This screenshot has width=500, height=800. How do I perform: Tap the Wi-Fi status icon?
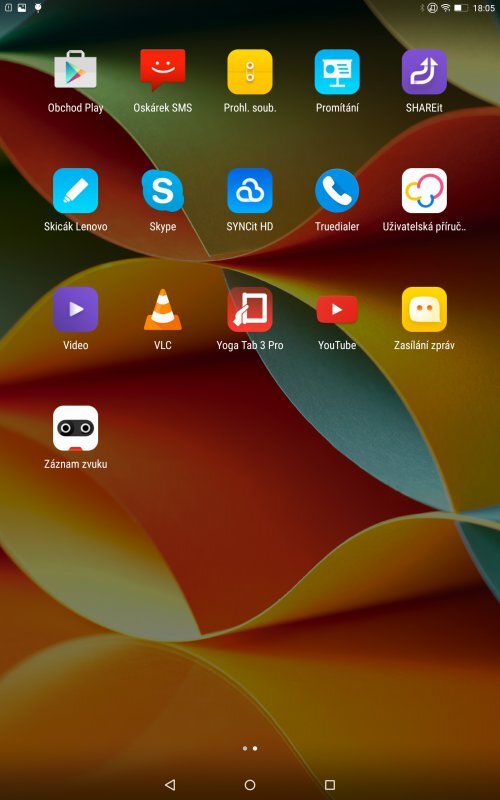pyautogui.click(x=445, y=8)
